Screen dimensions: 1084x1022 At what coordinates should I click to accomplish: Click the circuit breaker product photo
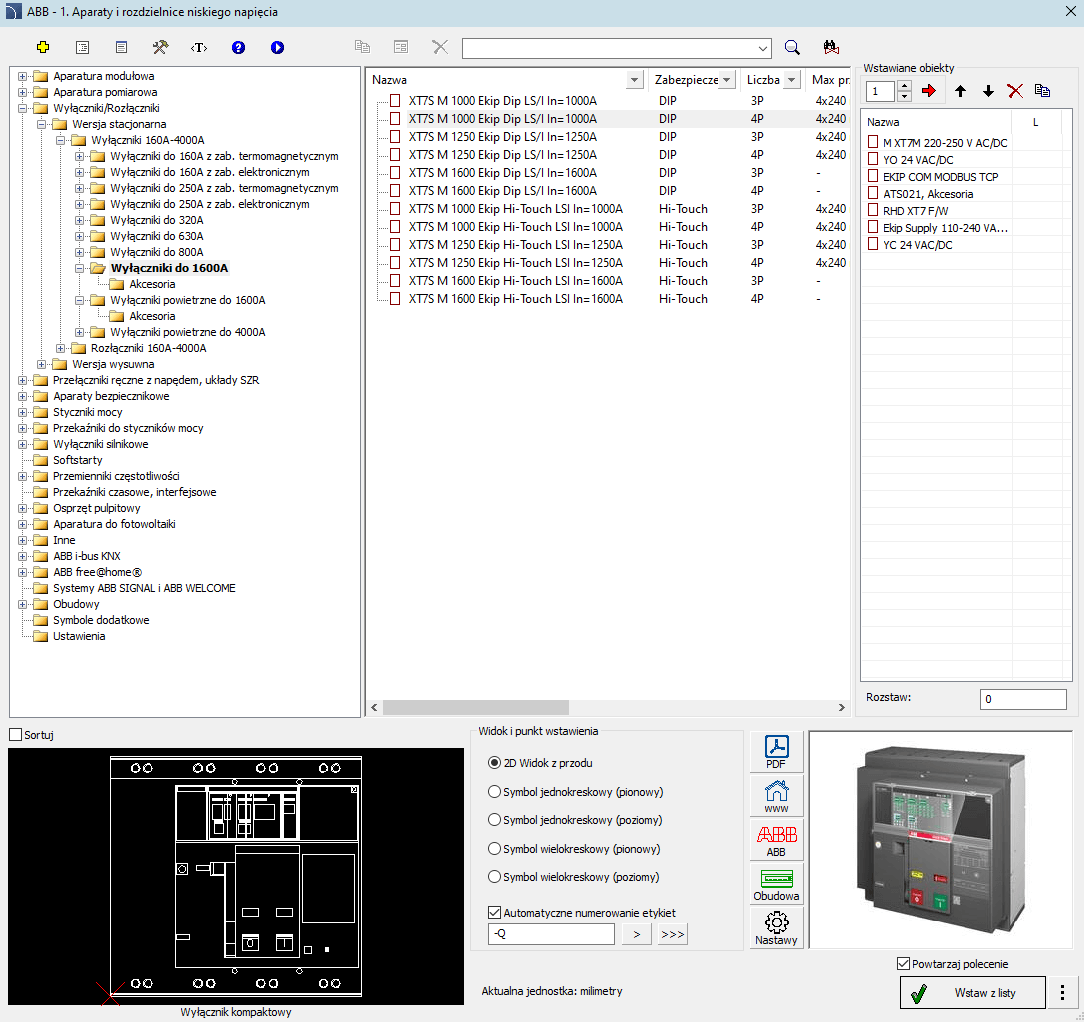[x=941, y=839]
